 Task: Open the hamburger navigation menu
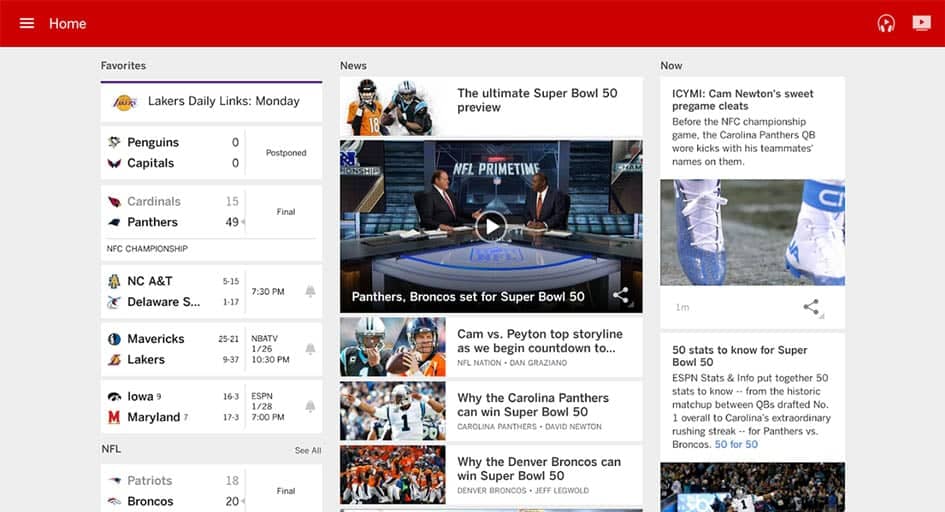click(27, 23)
